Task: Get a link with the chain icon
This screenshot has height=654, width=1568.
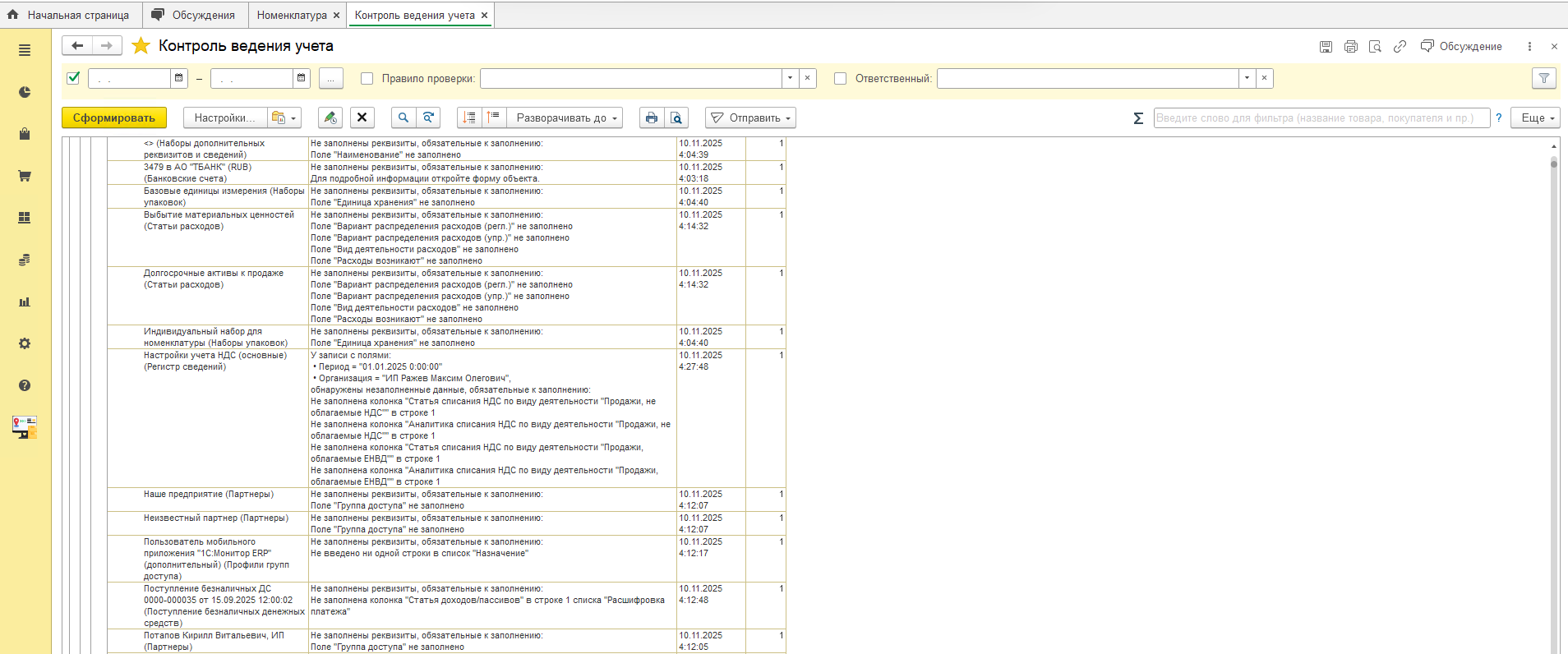Action: (1400, 47)
